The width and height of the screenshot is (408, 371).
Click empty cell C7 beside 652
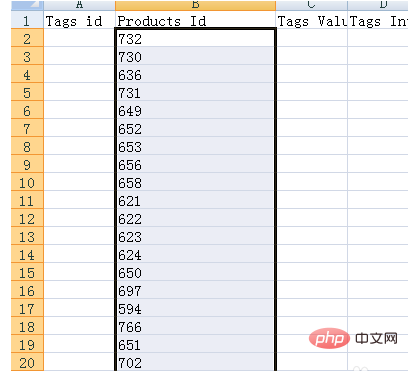312,129
